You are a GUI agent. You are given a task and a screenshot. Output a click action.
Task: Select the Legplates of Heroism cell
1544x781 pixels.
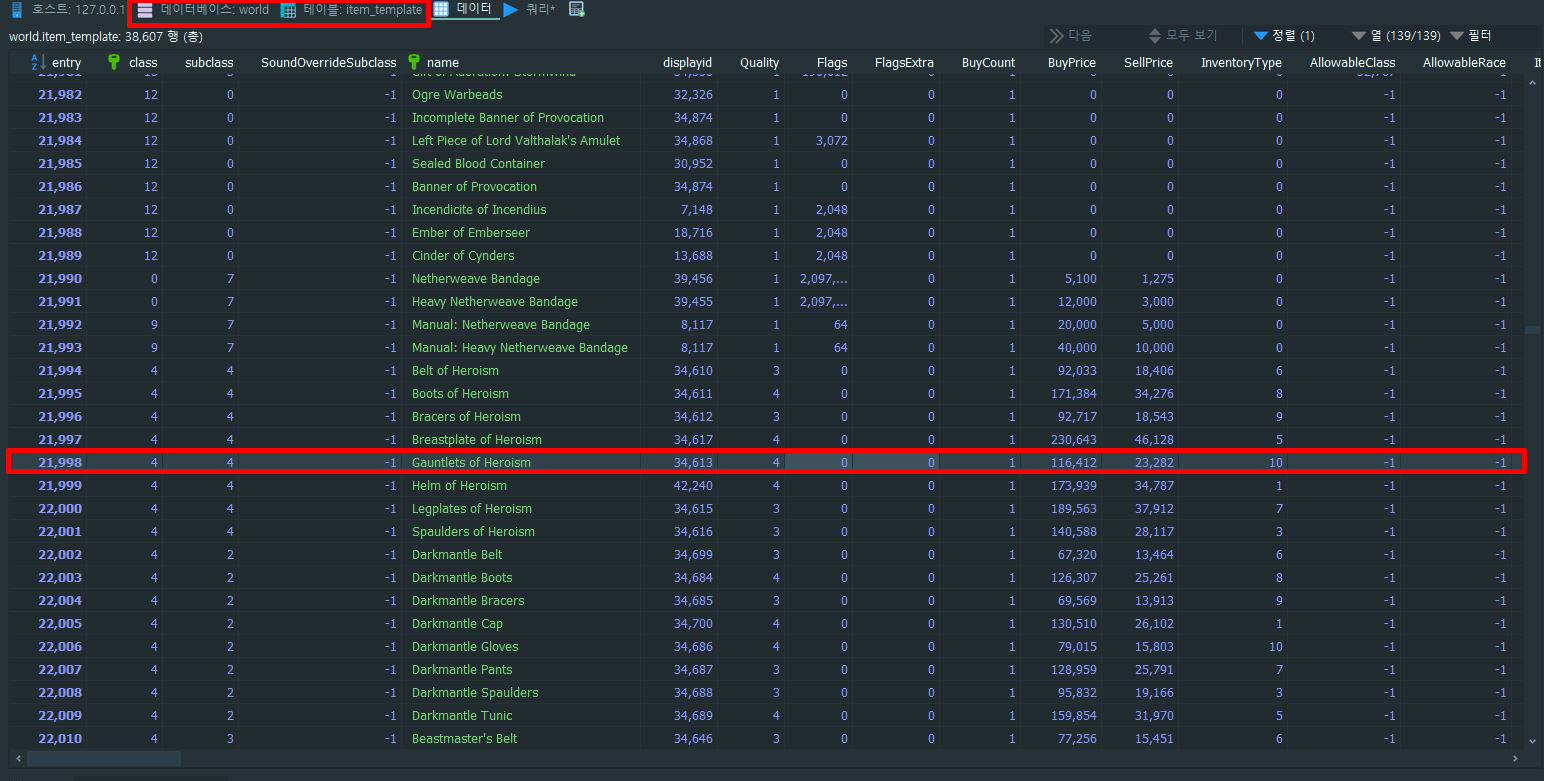click(x=472, y=509)
